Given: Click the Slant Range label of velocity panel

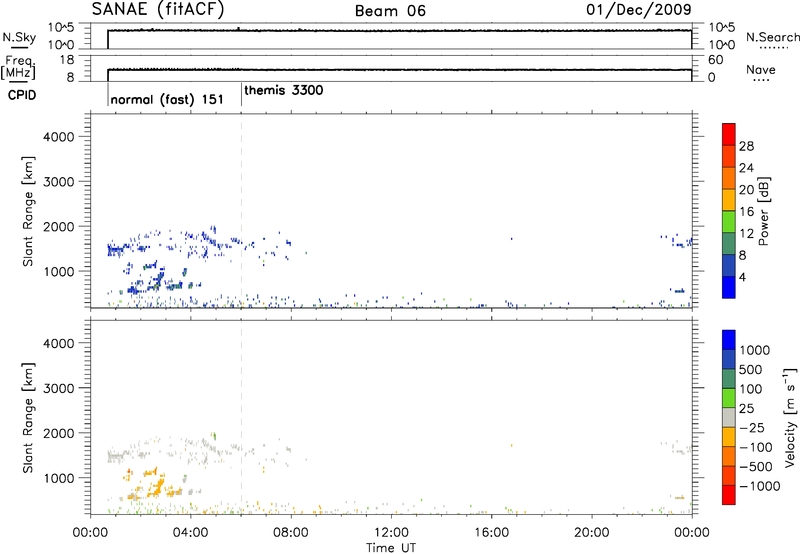Looking at the screenshot, I should [28, 417].
